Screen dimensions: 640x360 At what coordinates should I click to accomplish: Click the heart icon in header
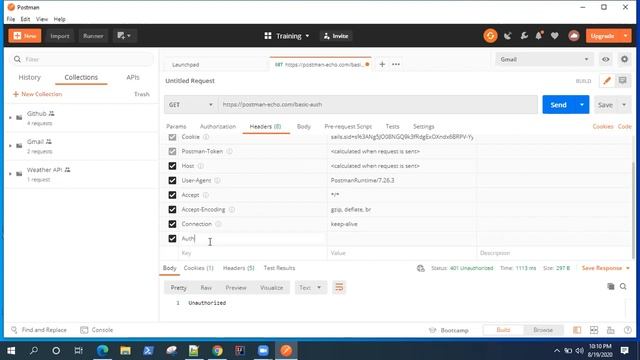click(x=554, y=36)
